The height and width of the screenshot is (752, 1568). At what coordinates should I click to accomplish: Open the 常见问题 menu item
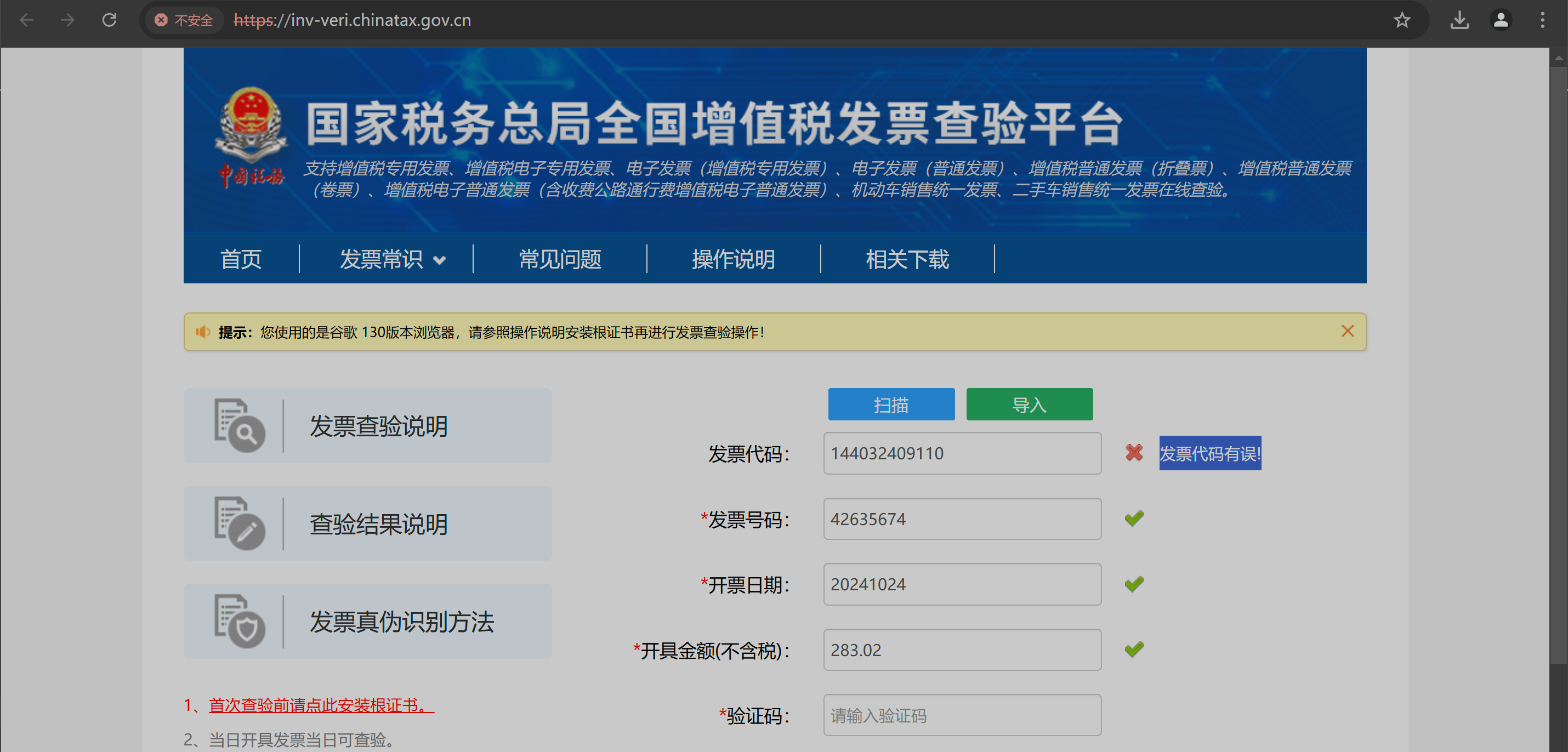tap(559, 259)
